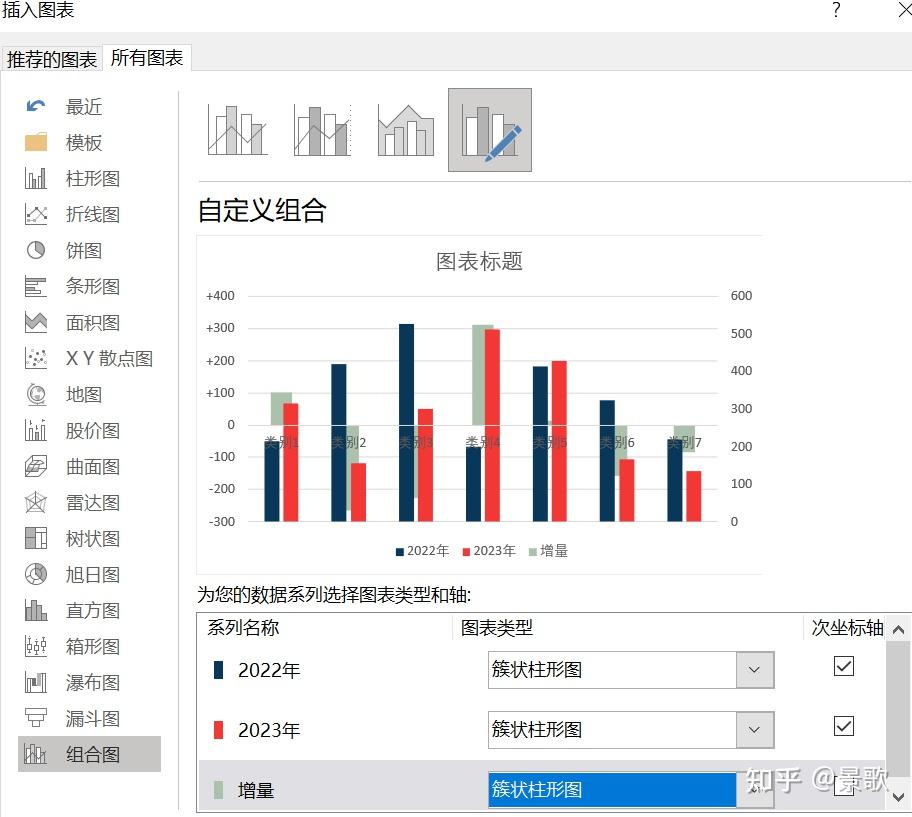Viewport: 912px width, 817px height.
Task: Toggle secondary axis checkbox for 2023年
Action: tap(843, 726)
